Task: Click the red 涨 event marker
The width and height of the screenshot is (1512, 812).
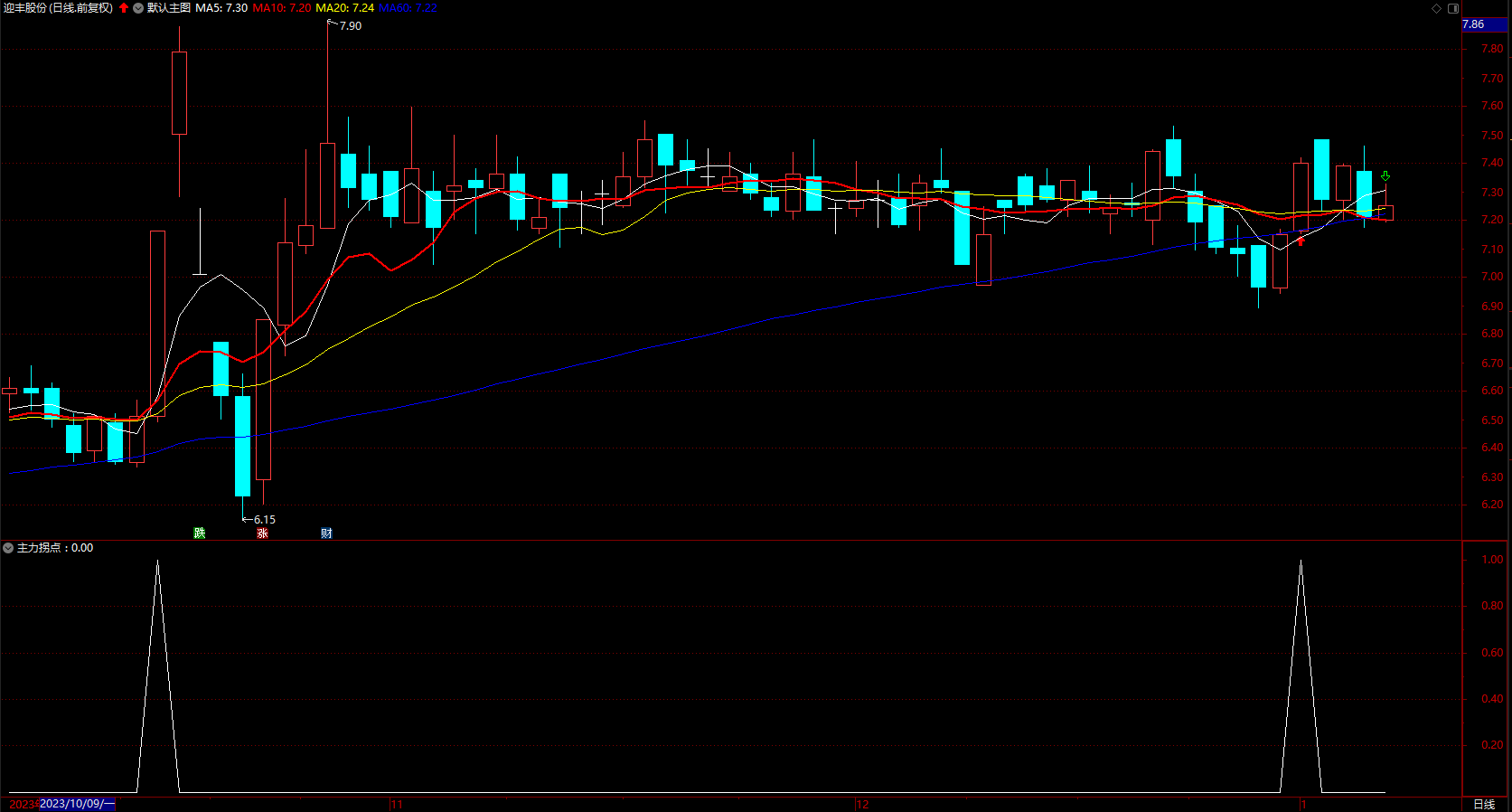Action: point(262,533)
